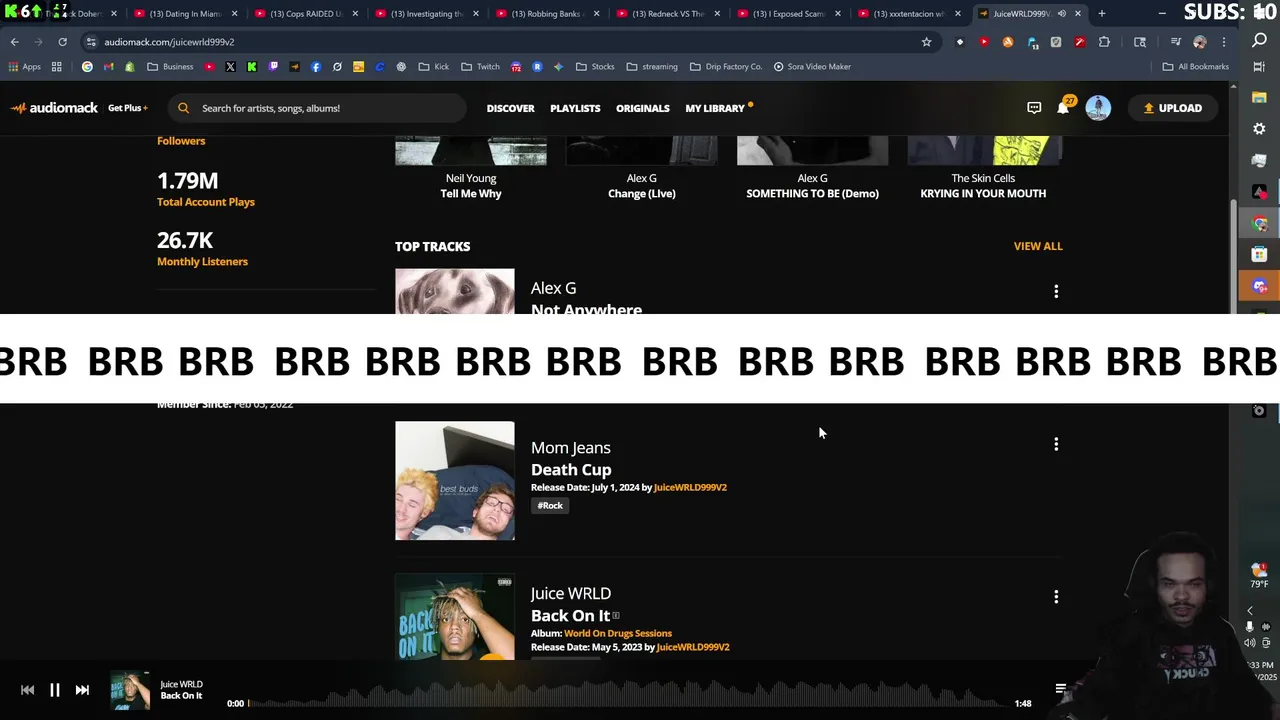This screenshot has width=1280, height=720.
Task: Open the Drip Factory Co. bookmarks folder
Action: [x=726, y=67]
